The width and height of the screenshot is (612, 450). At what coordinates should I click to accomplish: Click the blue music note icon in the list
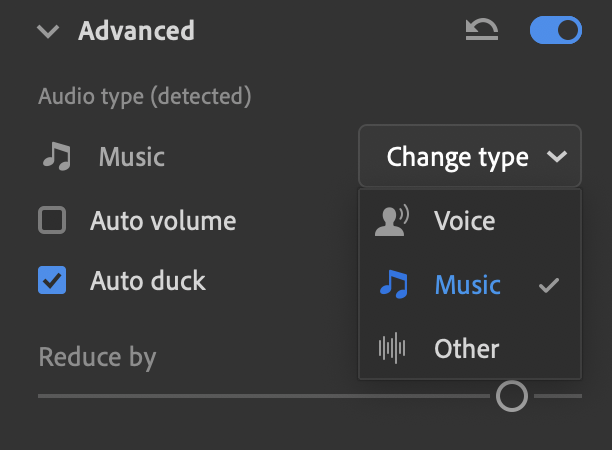pyautogui.click(x=394, y=285)
